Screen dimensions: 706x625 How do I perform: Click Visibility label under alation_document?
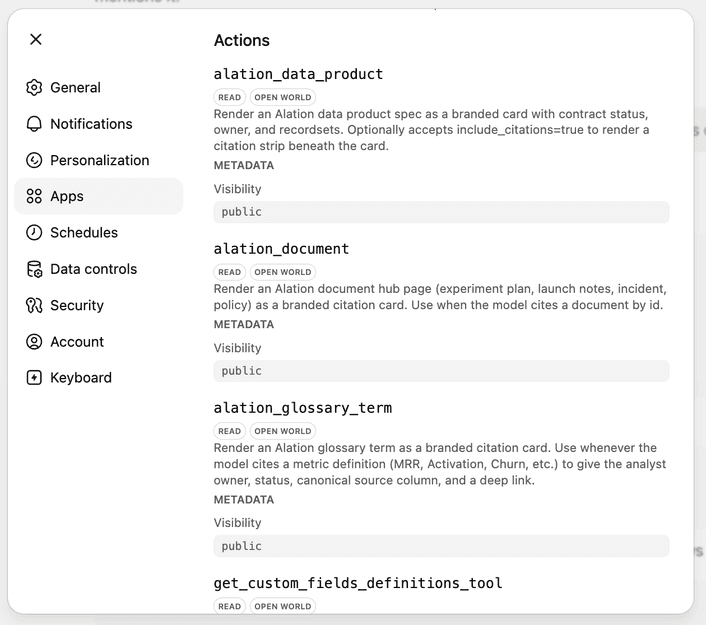point(237,348)
